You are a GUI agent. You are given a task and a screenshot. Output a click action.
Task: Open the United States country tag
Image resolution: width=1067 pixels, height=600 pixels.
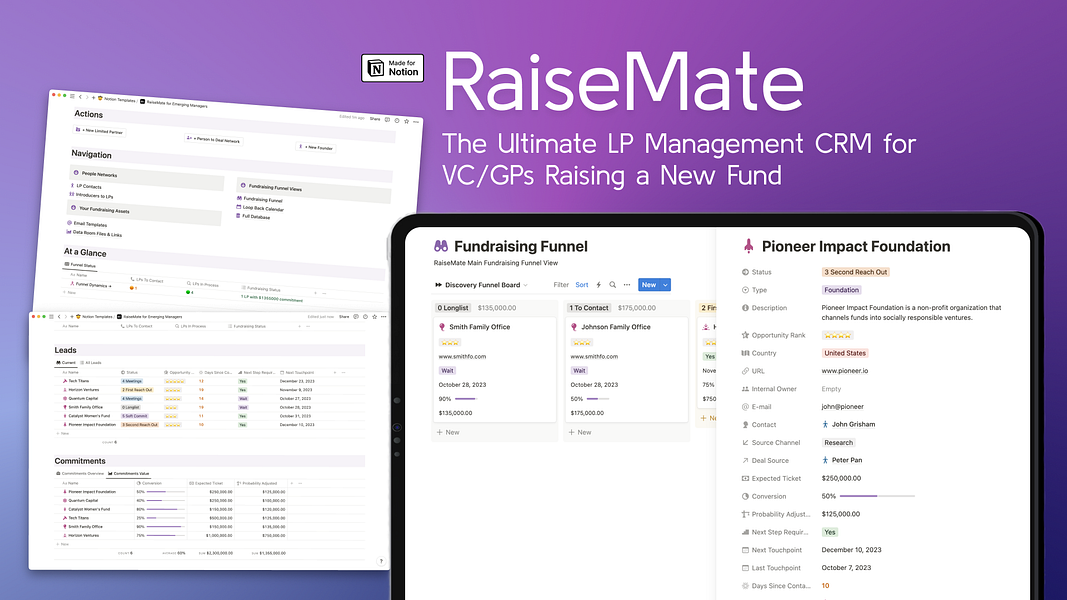point(845,353)
